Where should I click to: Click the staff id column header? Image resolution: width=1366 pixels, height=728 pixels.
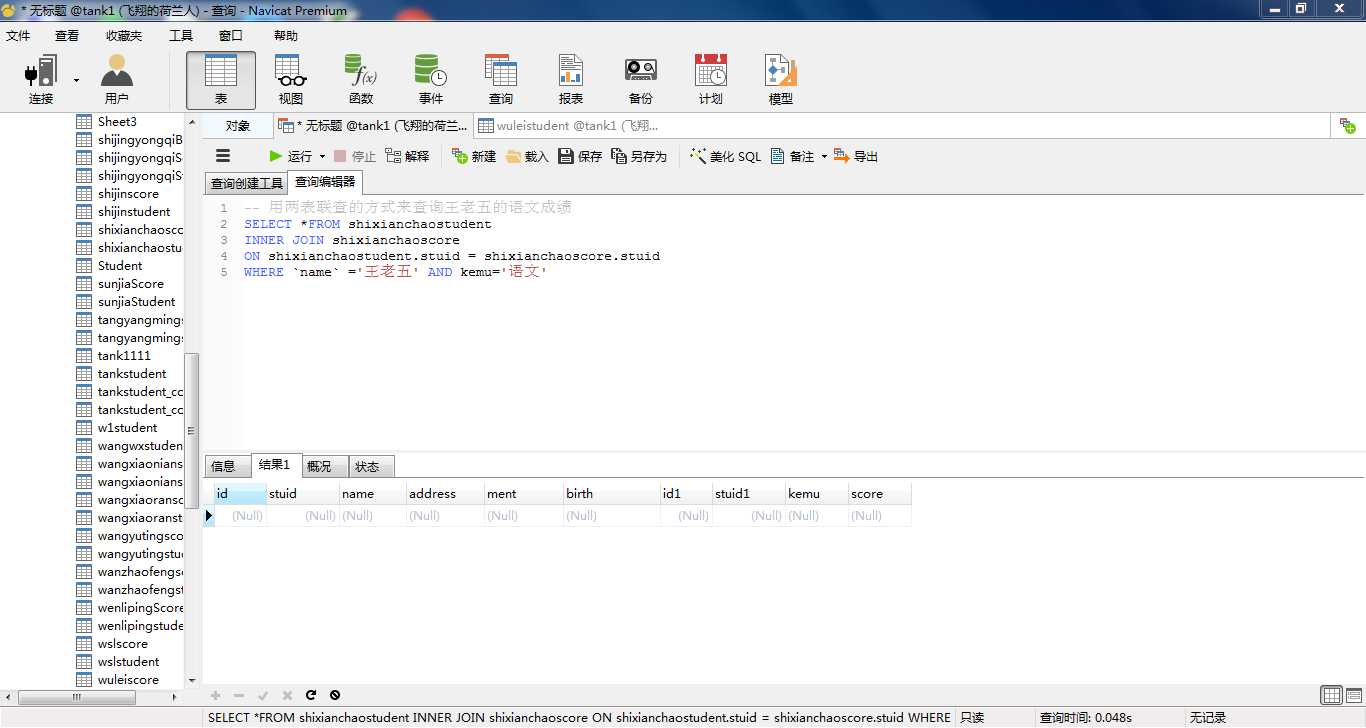pyautogui.click(x=240, y=494)
